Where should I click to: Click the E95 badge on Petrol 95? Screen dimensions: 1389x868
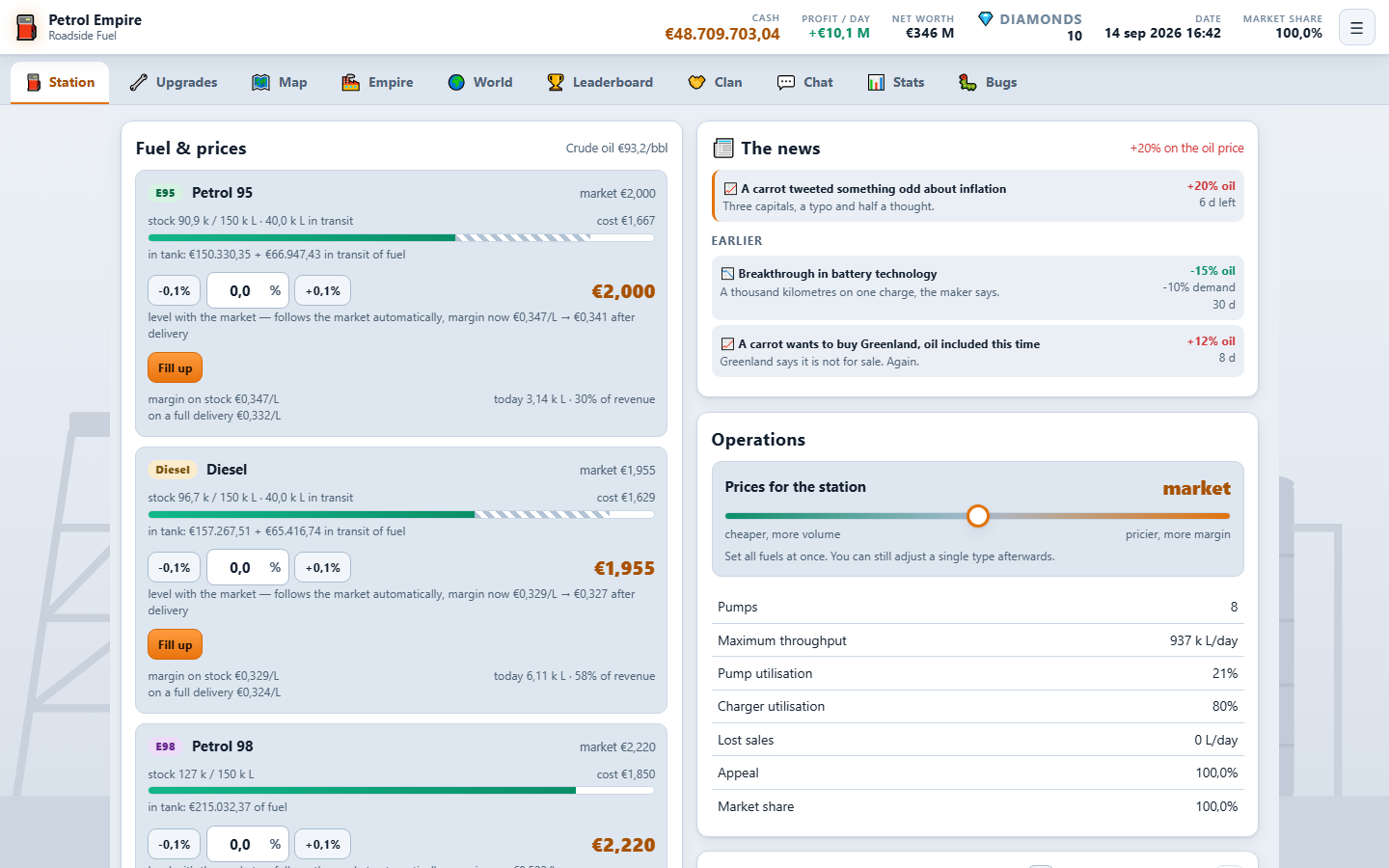pos(165,193)
